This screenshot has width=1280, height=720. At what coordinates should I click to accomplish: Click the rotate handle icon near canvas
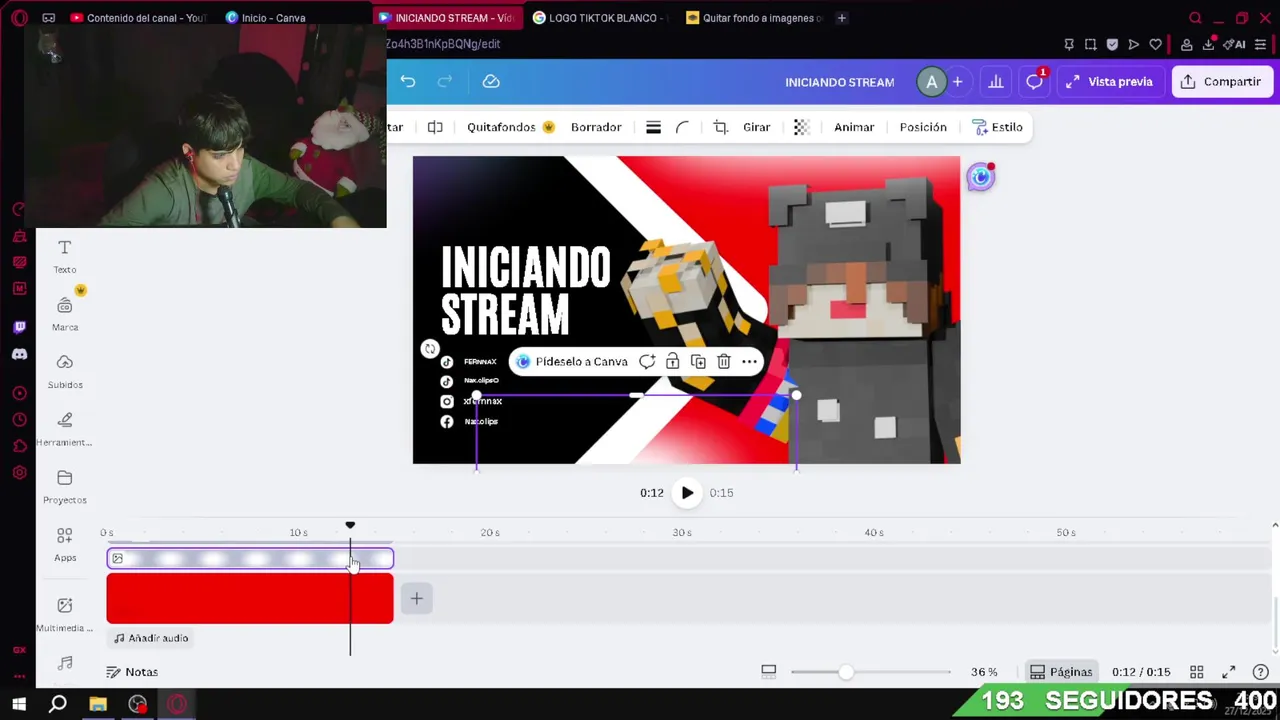430,349
